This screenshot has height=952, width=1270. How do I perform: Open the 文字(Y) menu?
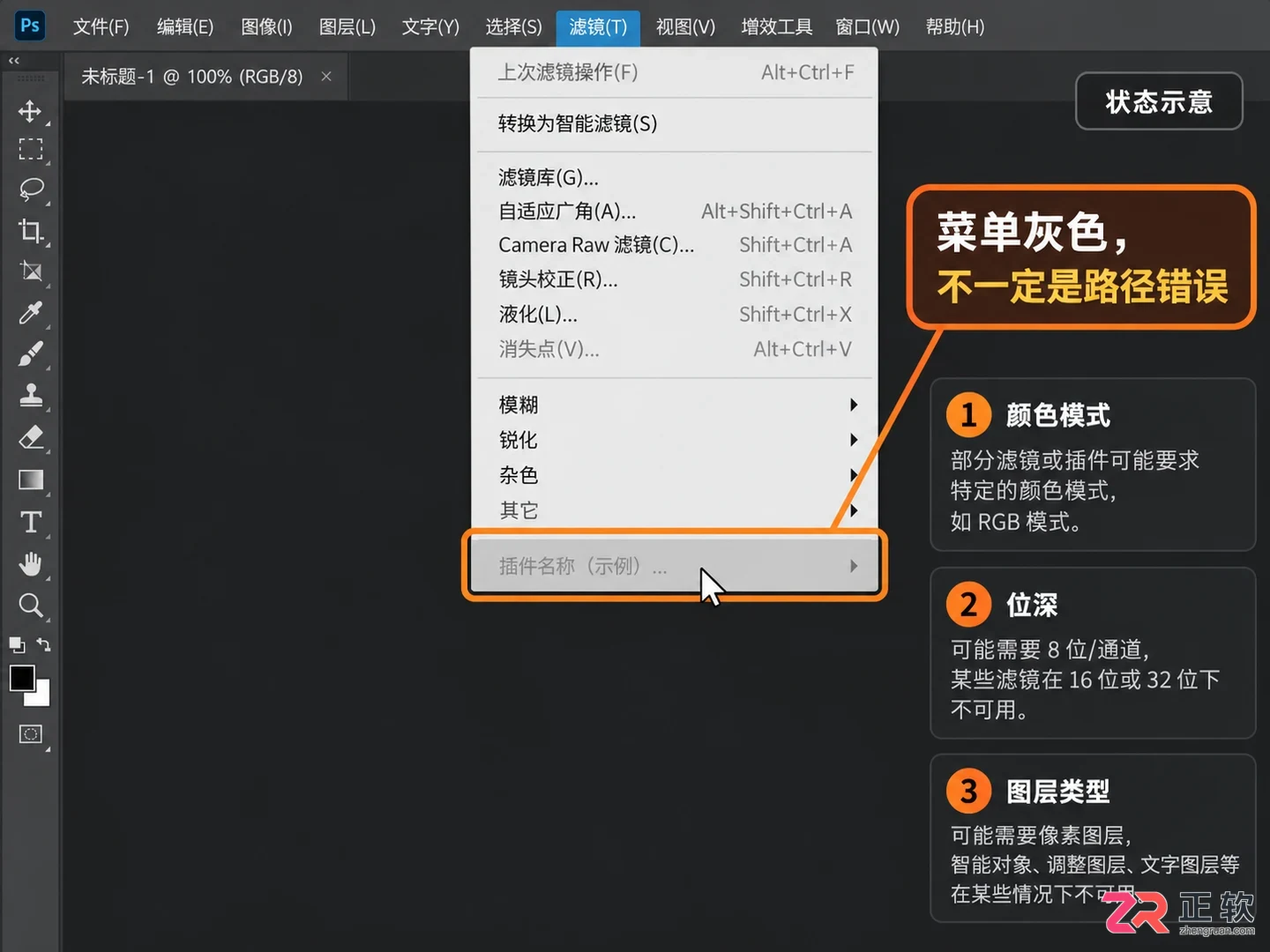click(x=430, y=26)
